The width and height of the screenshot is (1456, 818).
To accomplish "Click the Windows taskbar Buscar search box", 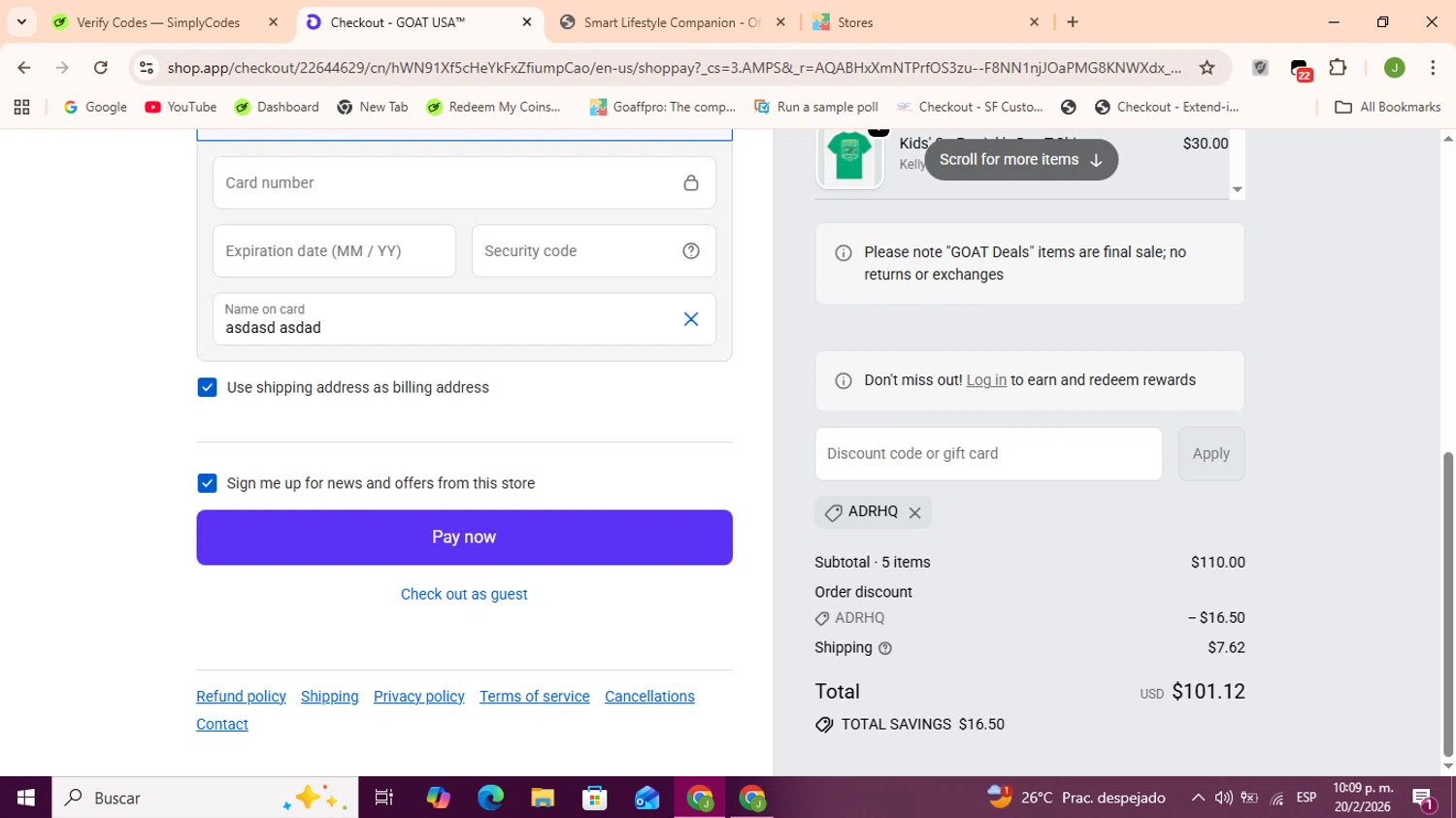I will [x=205, y=798].
